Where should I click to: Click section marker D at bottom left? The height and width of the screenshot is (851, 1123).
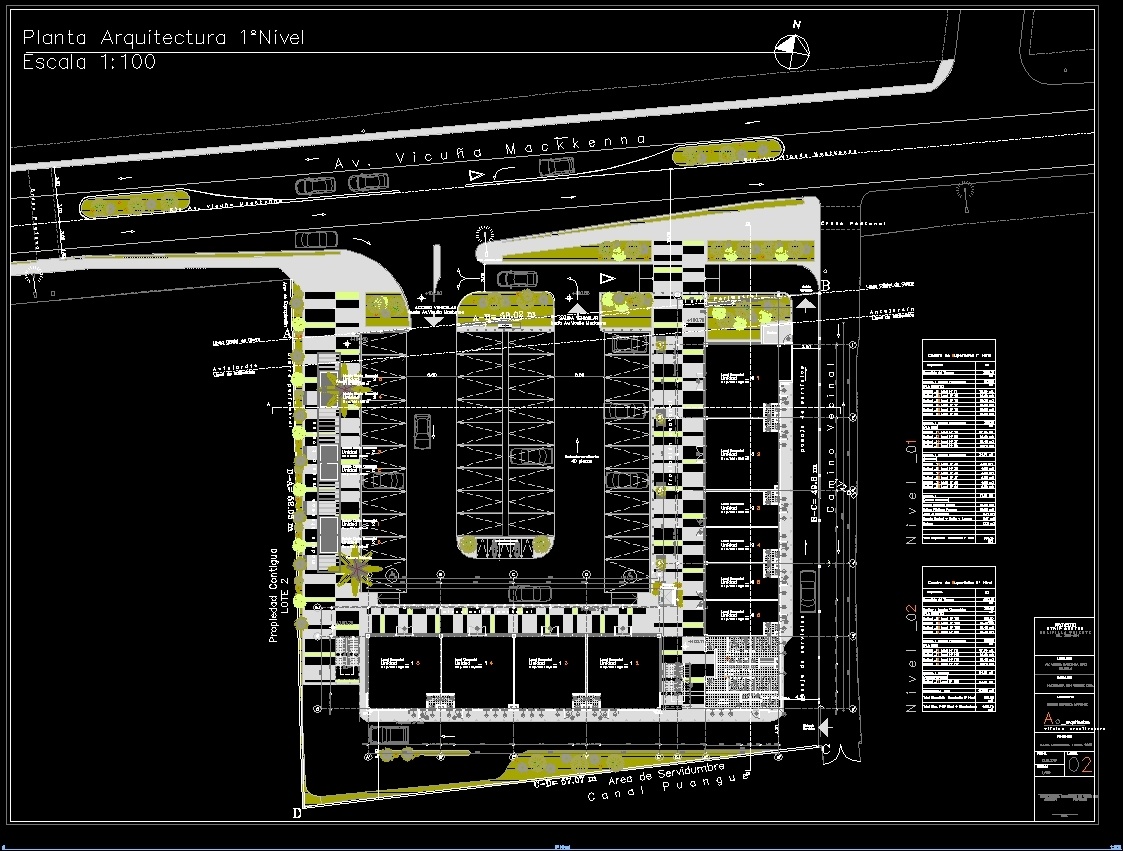pyautogui.click(x=296, y=813)
